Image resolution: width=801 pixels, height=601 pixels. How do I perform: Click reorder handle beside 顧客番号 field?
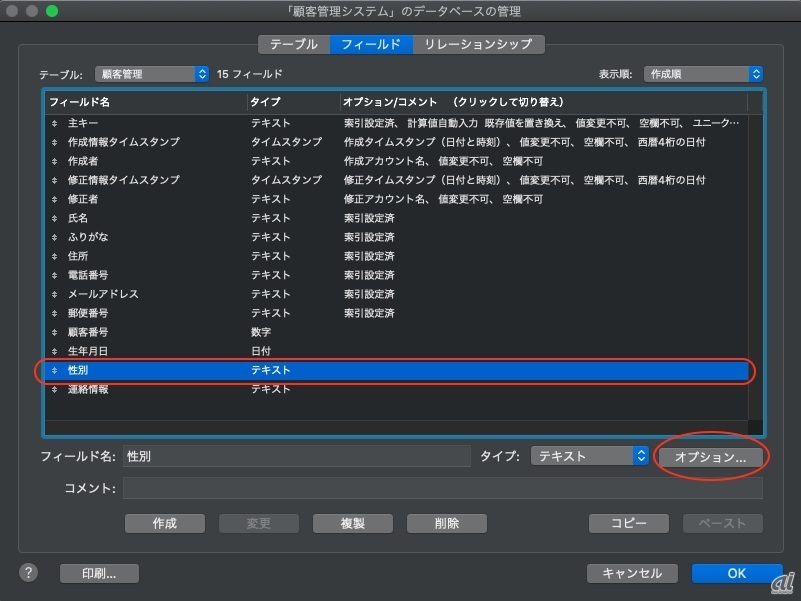coord(56,332)
